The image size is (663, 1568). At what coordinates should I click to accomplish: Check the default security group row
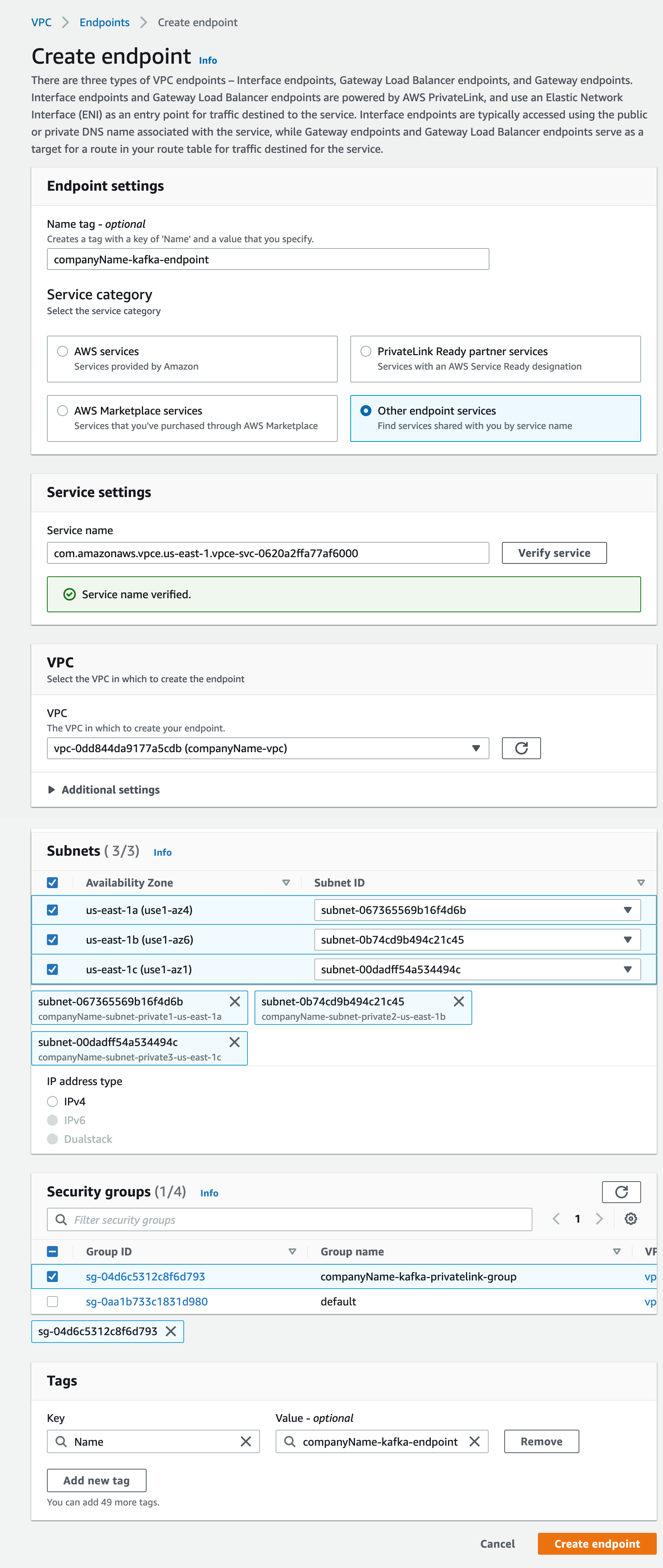(53, 1302)
